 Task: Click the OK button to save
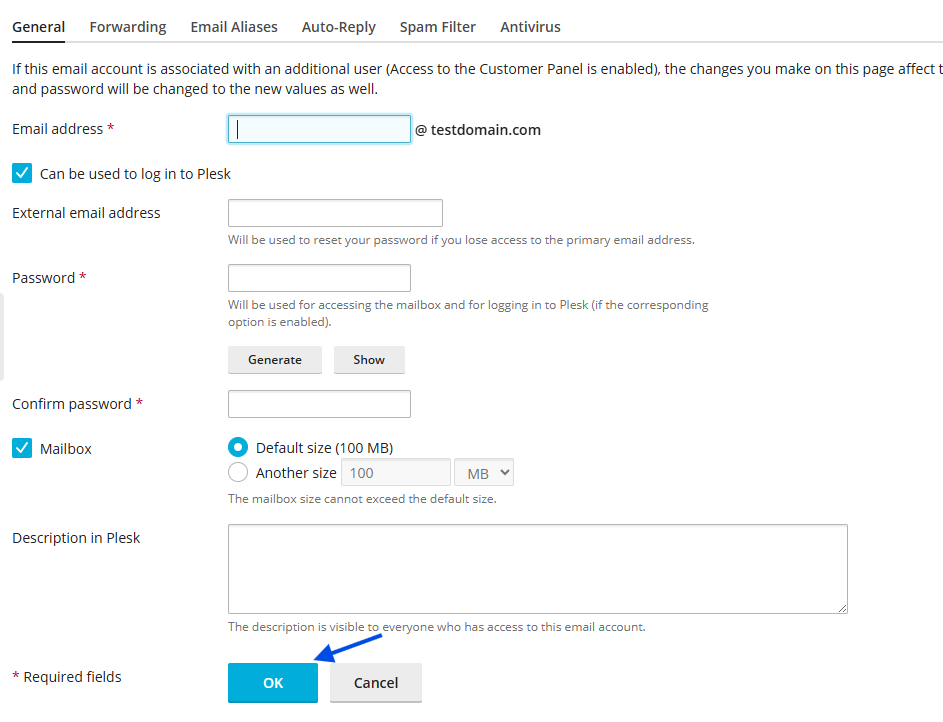[273, 682]
